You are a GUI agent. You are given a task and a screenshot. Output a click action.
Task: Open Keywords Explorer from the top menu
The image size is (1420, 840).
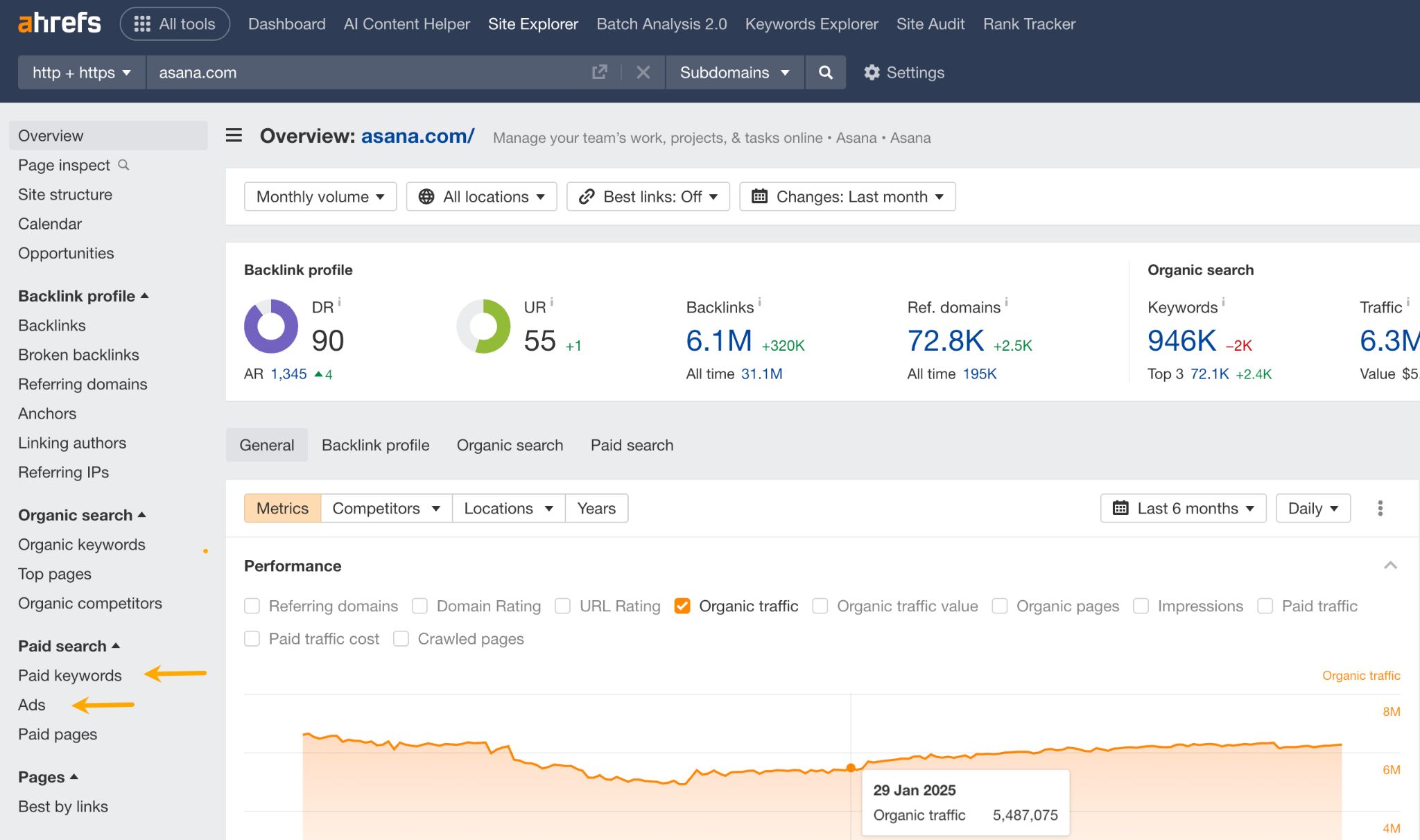pos(811,24)
